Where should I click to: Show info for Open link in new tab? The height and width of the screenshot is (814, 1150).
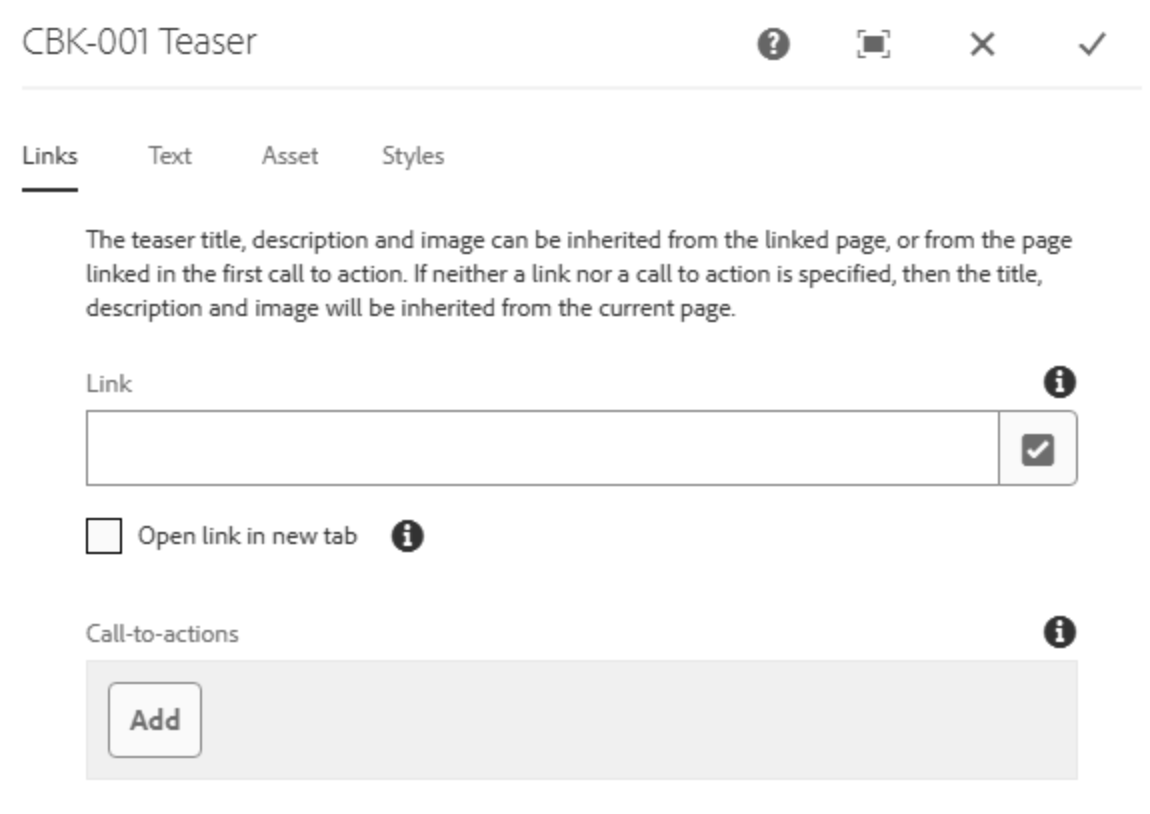click(407, 537)
